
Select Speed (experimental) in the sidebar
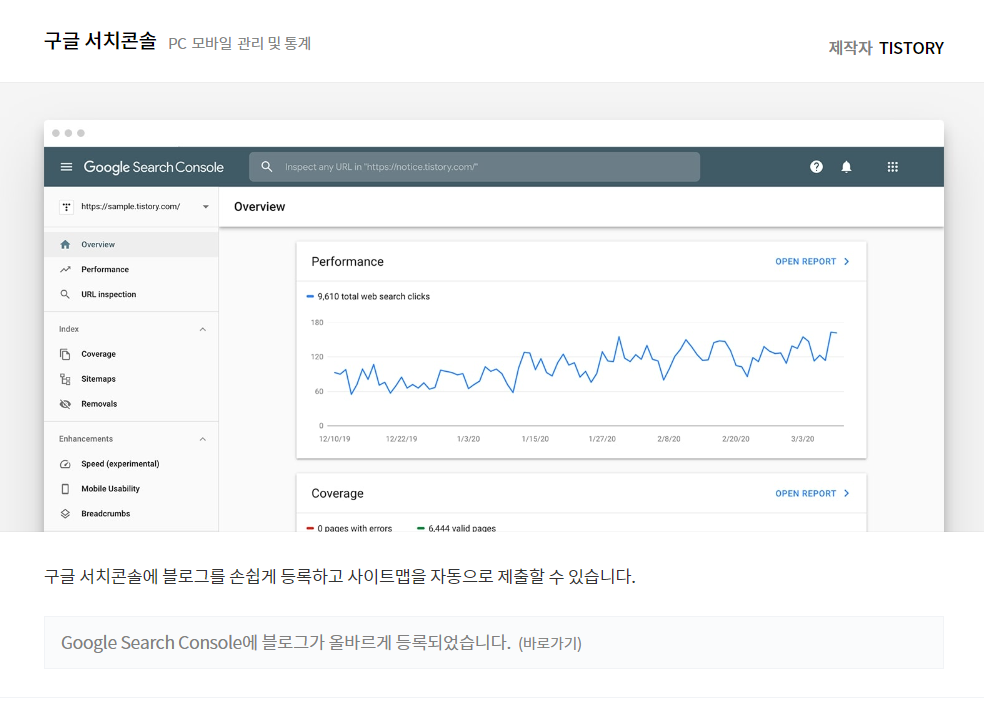[x=131, y=464]
